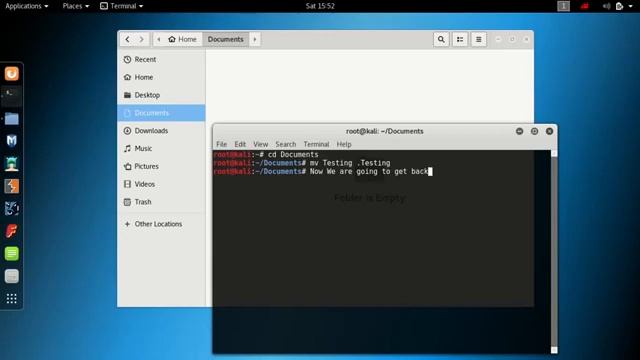Select Documents in the path bar
This screenshot has height=360, width=640.
(x=226, y=39)
